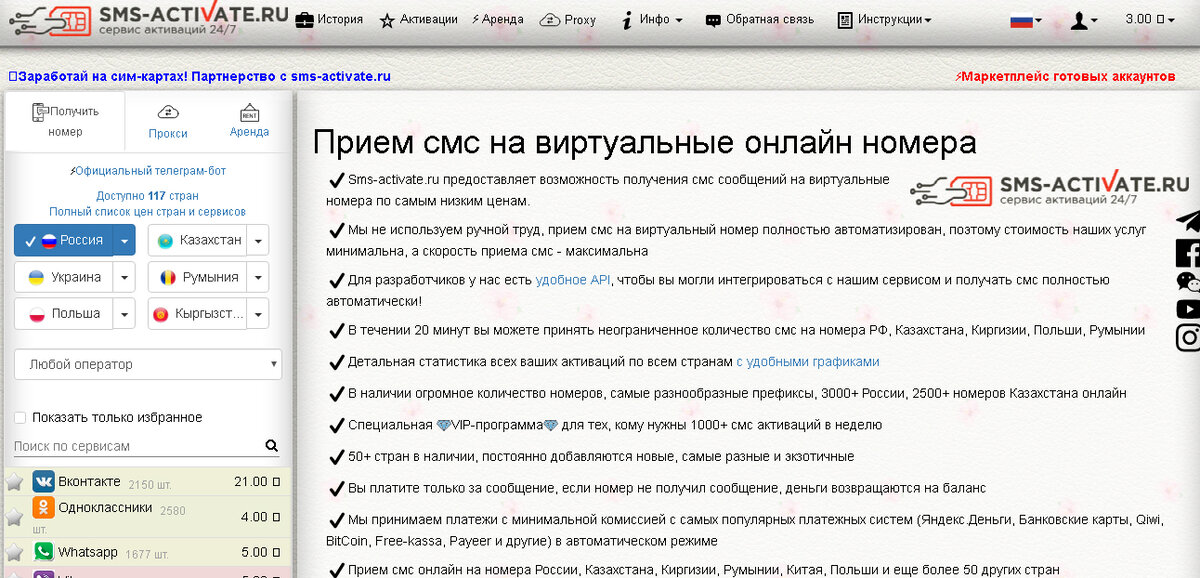Favorite Whatsapp with its star icon
This screenshot has height=578, width=1200.
(15, 552)
